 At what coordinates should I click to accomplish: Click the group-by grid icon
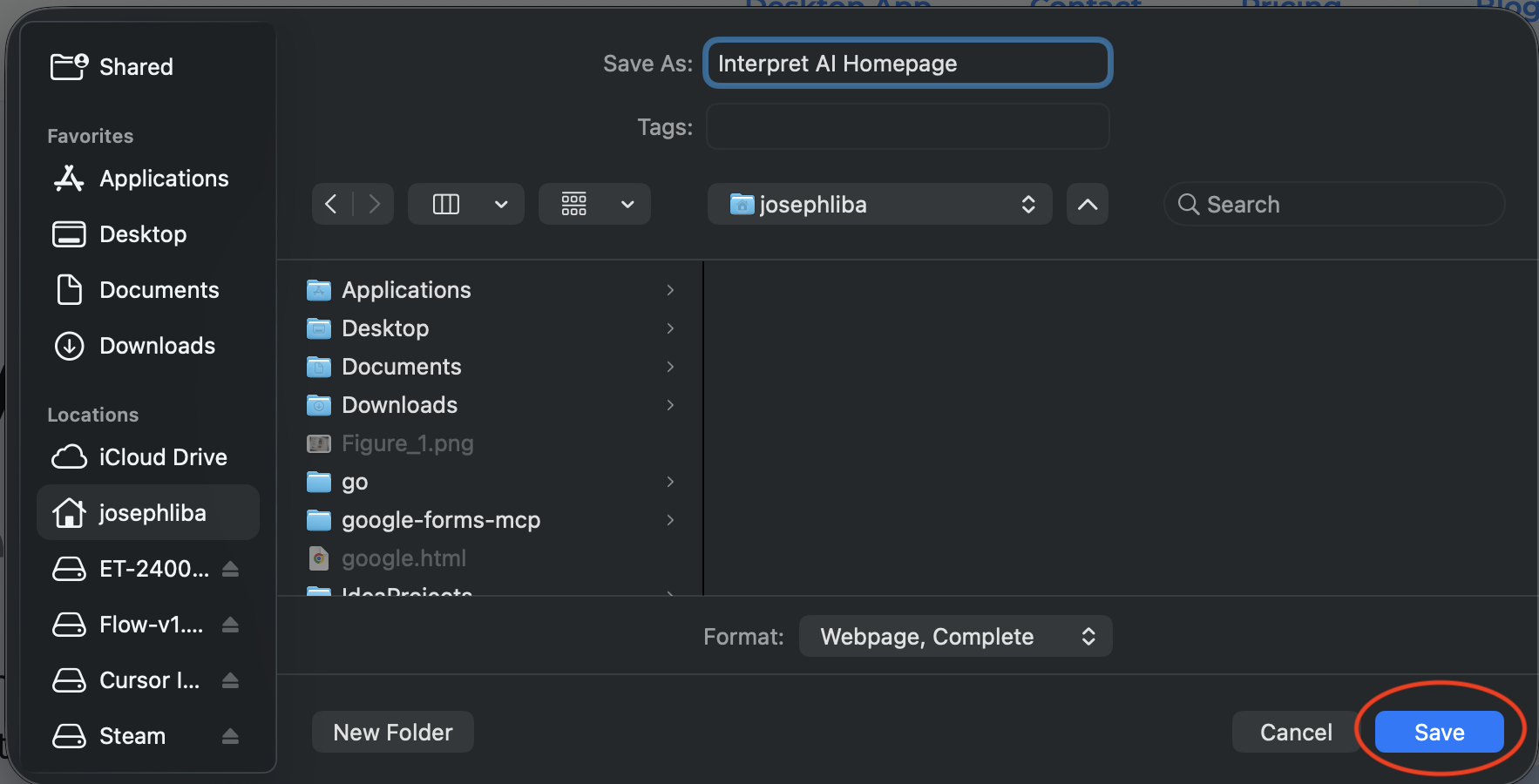pyautogui.click(x=573, y=204)
